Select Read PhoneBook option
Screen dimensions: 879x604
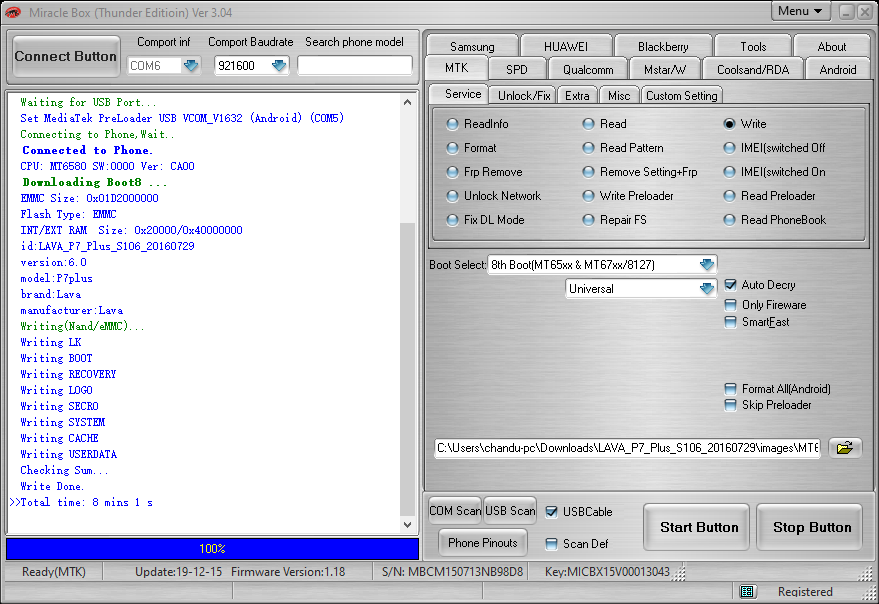[729, 220]
